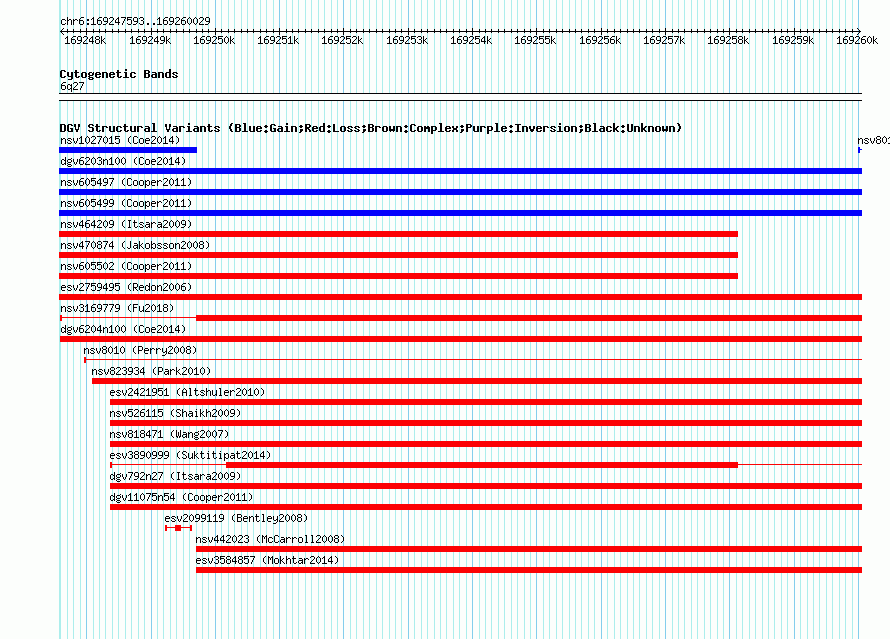Viewport: 890px width, 639px height.
Task: Click the thin red nsv8010 line
Action: 473,360
